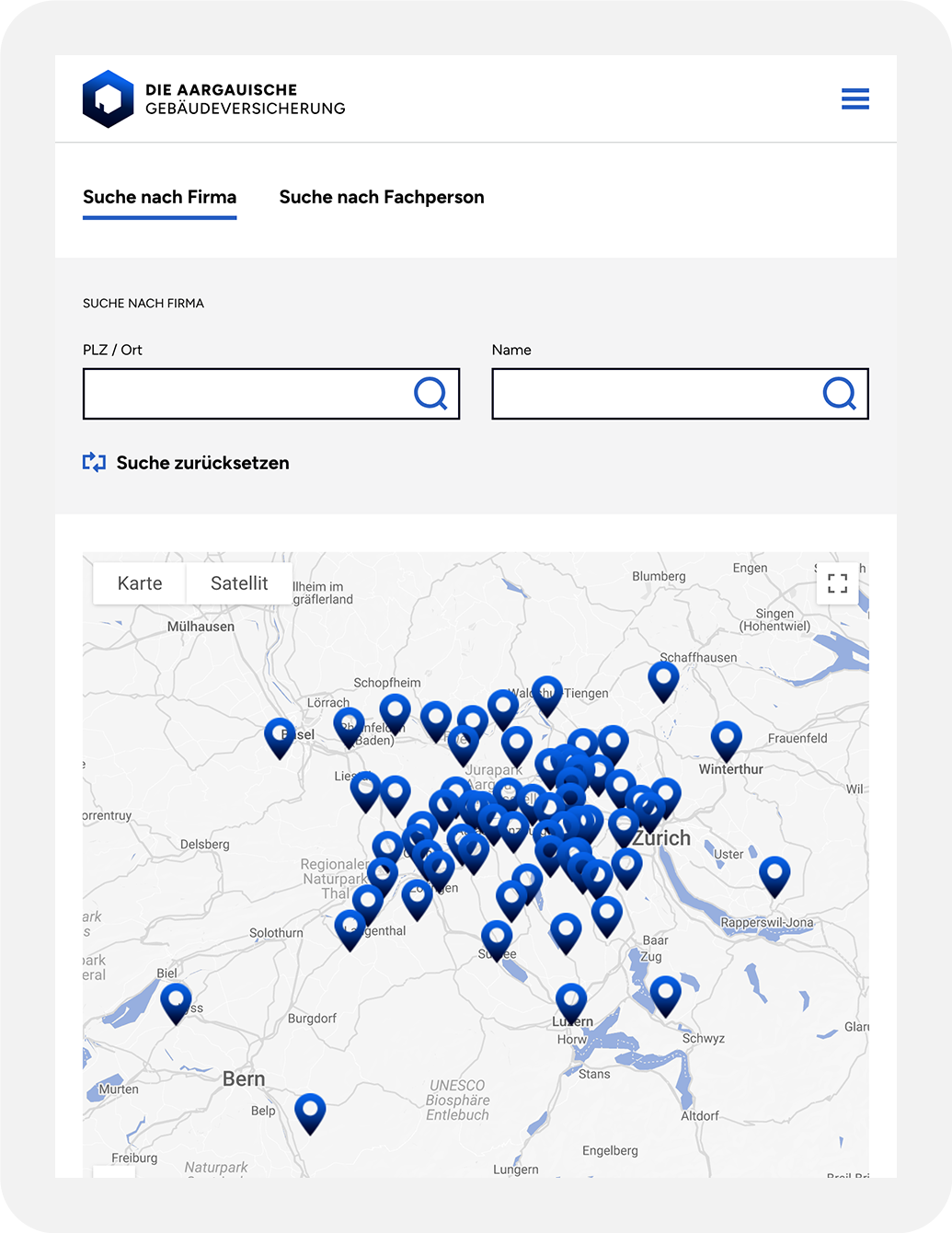Click the search icon in PLZ / Ort field

pyautogui.click(x=430, y=394)
